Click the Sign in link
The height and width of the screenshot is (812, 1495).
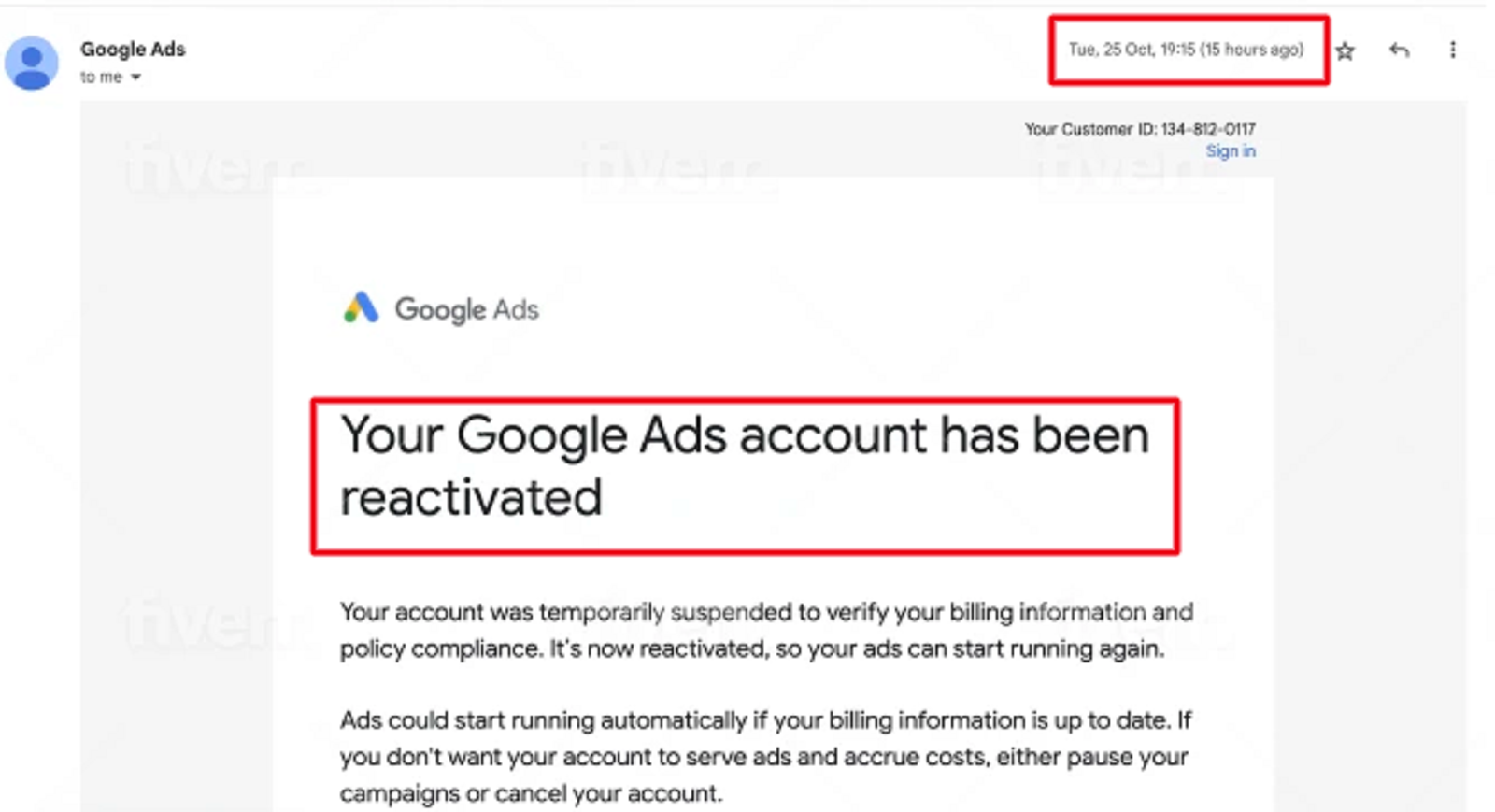pyautogui.click(x=1232, y=150)
